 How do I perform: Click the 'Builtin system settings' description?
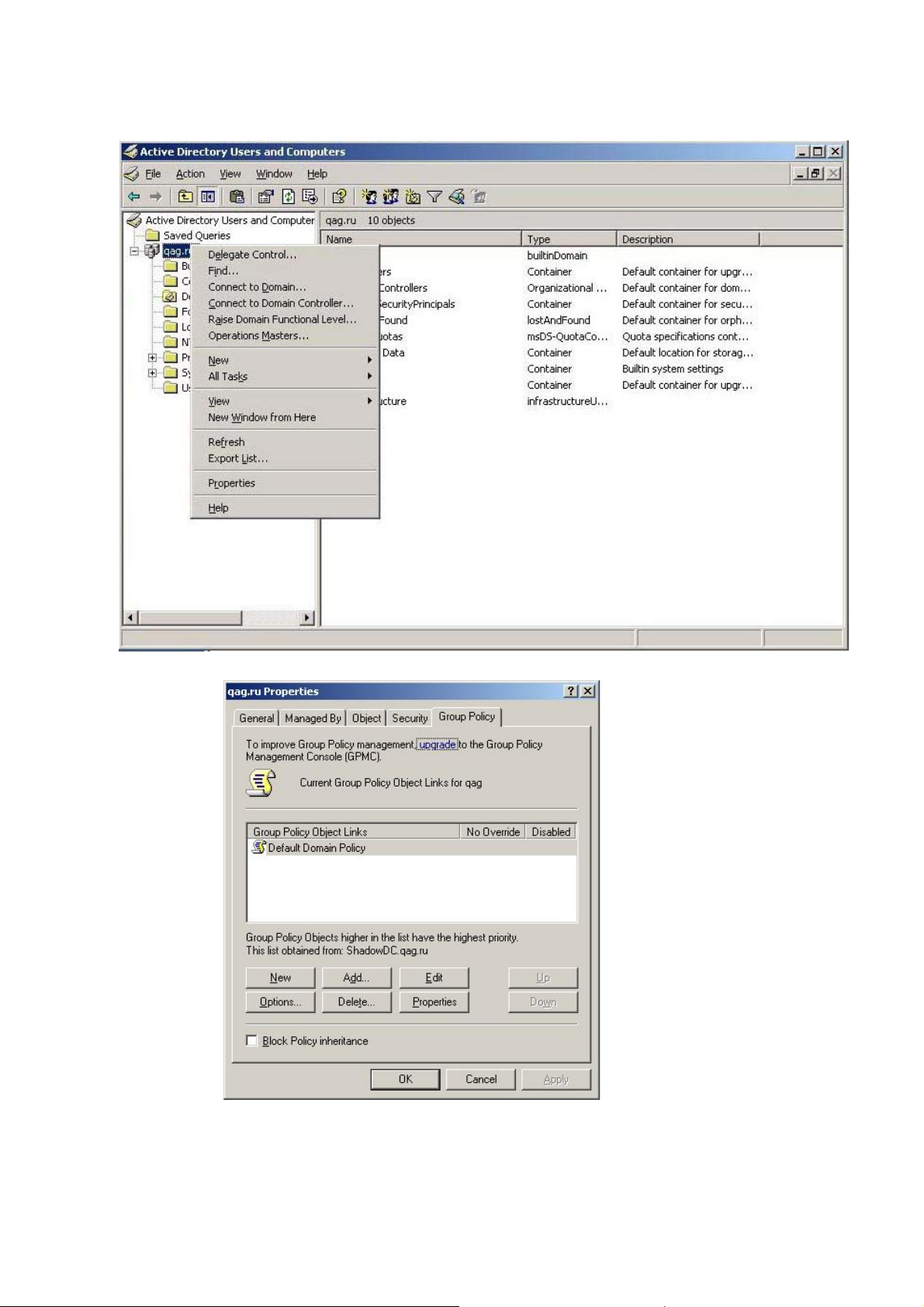673,368
